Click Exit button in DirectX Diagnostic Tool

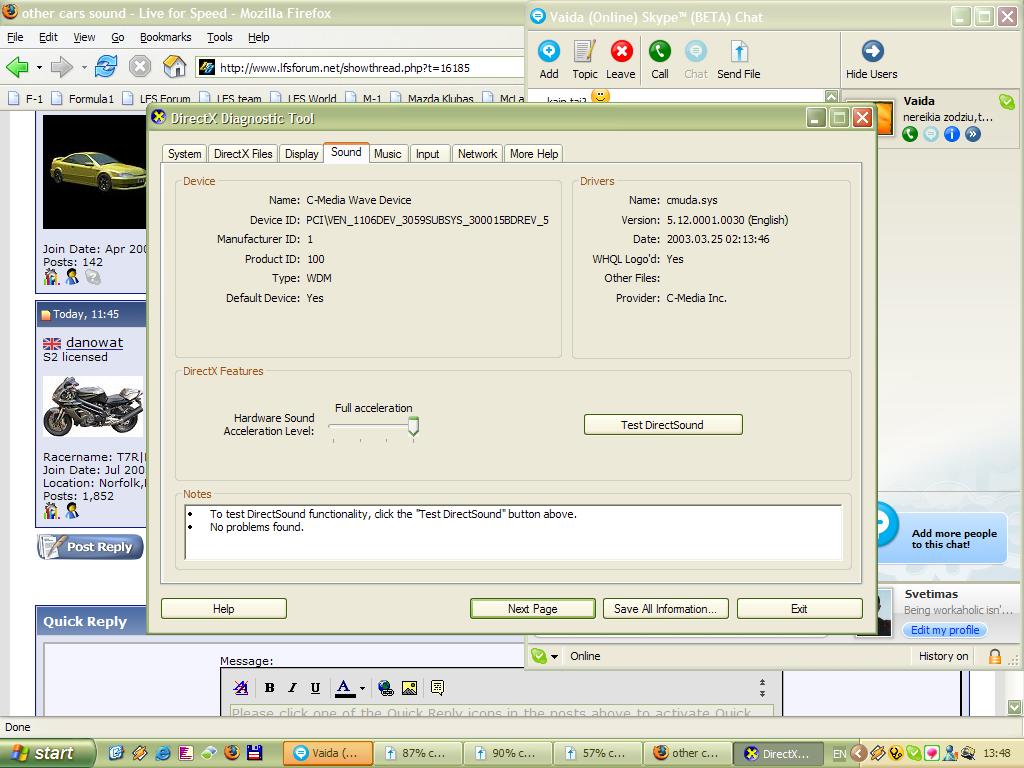click(799, 609)
